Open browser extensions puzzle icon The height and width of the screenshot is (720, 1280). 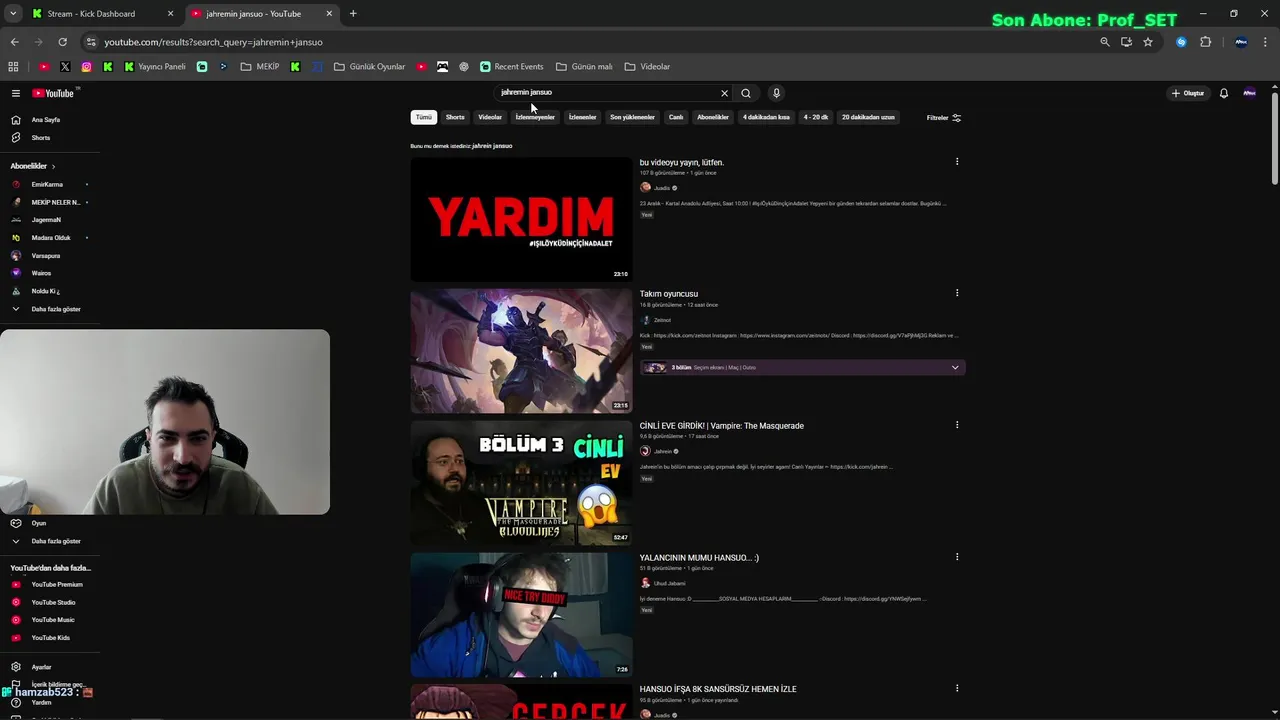1205,42
